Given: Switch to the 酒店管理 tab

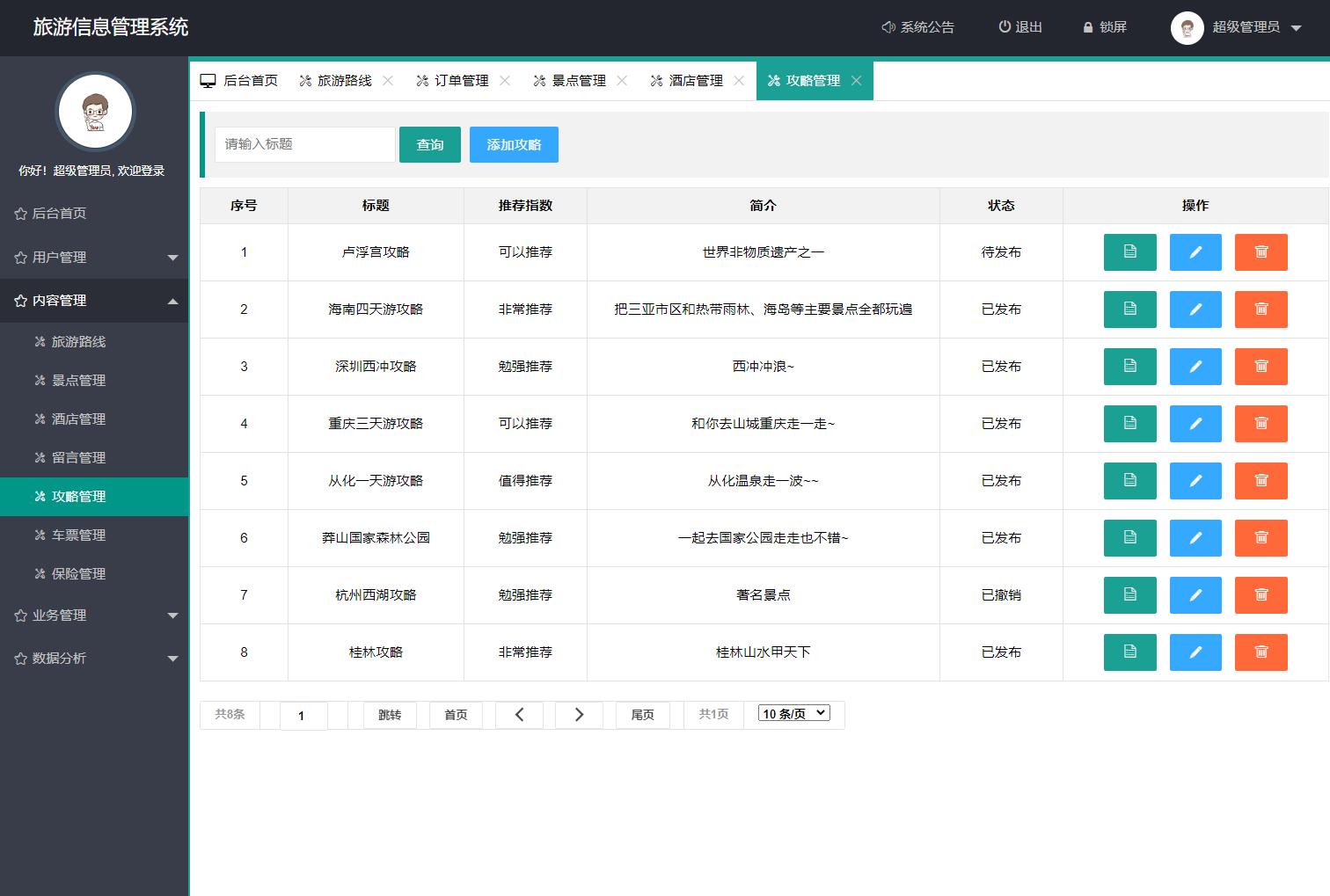Looking at the screenshot, I should (694, 80).
